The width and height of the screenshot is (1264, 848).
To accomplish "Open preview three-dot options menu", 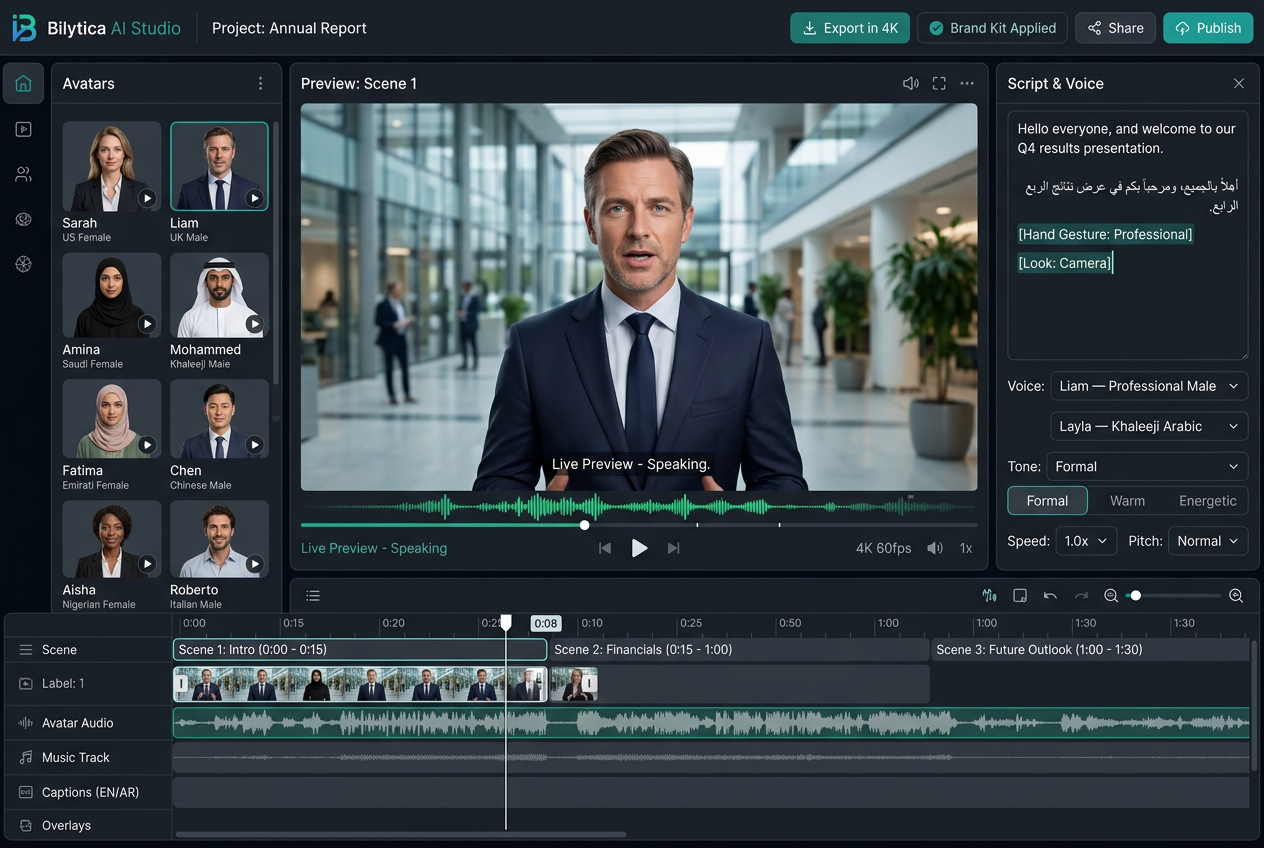I will coord(967,84).
